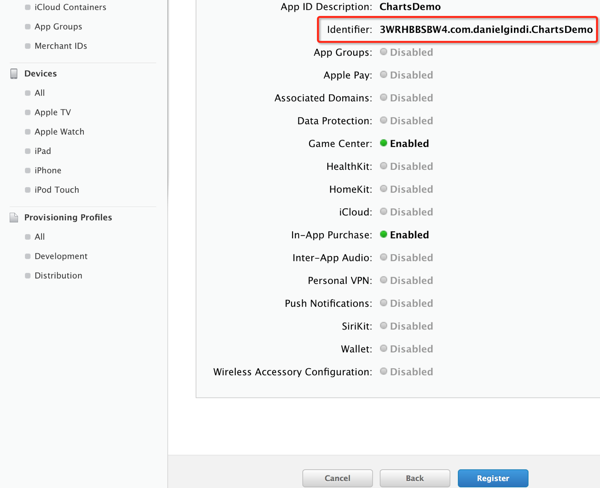This screenshot has height=488, width=600.
Task: Click the highlighted Identifier value text
Action: (x=486, y=30)
